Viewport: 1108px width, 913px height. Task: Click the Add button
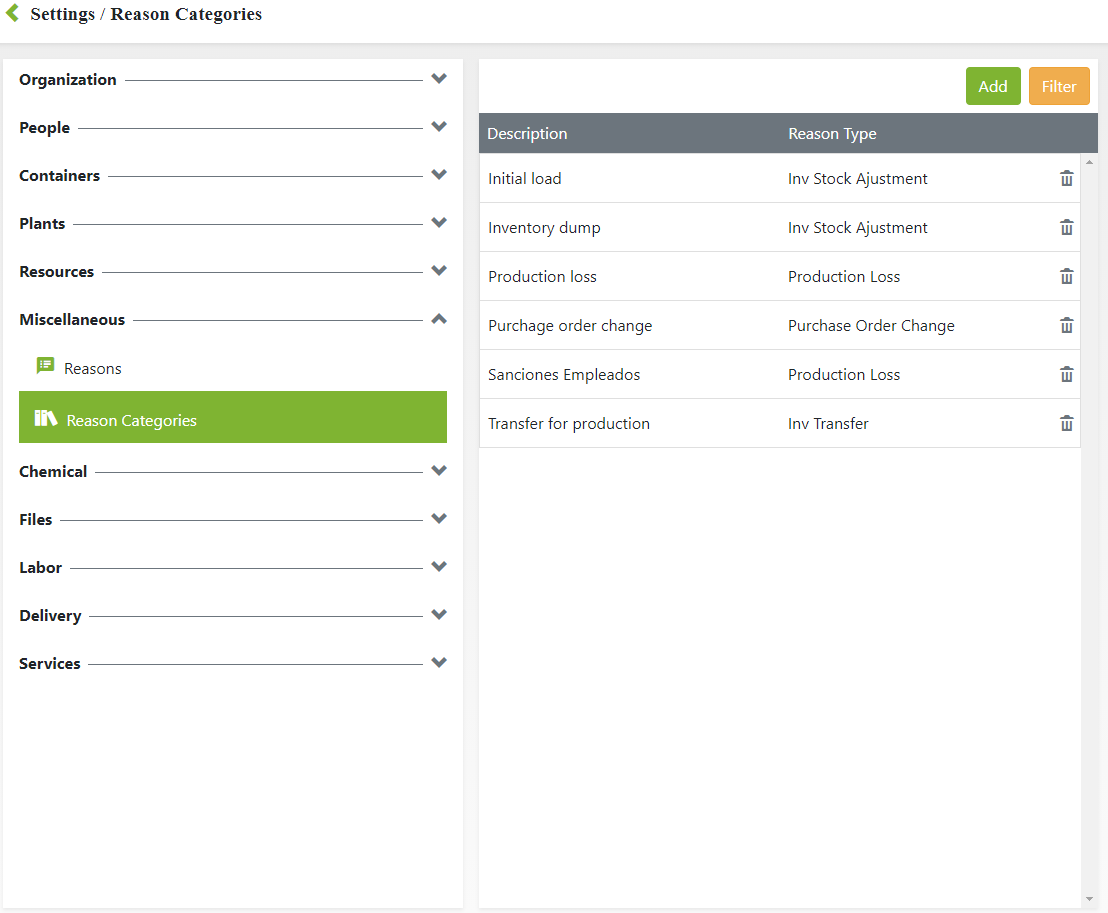click(993, 86)
